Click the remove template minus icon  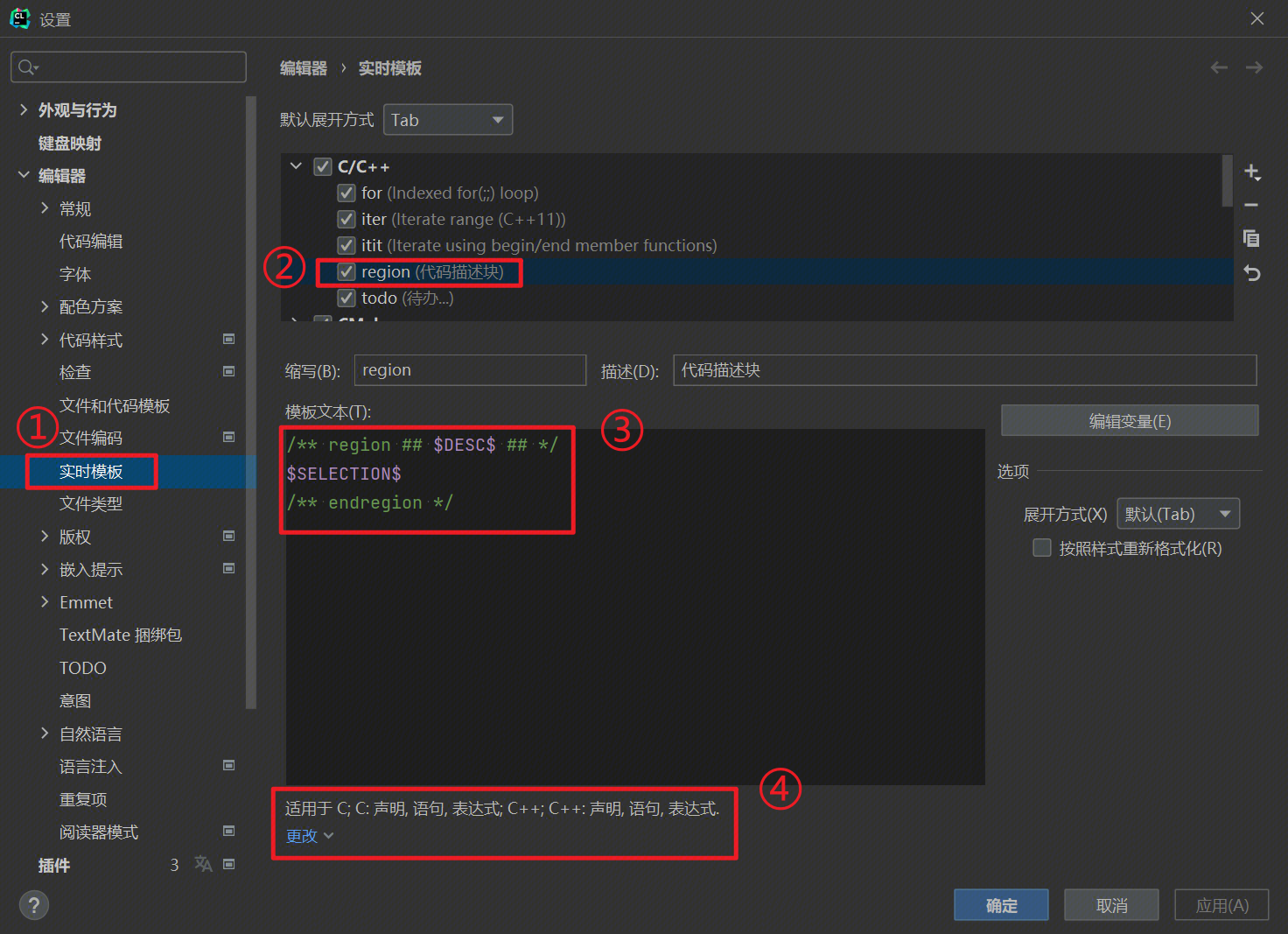point(1251,206)
